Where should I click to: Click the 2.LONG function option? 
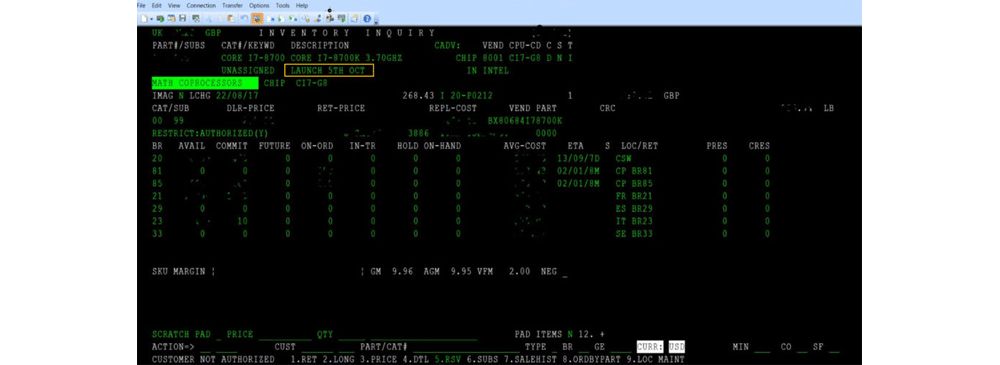coord(338,359)
